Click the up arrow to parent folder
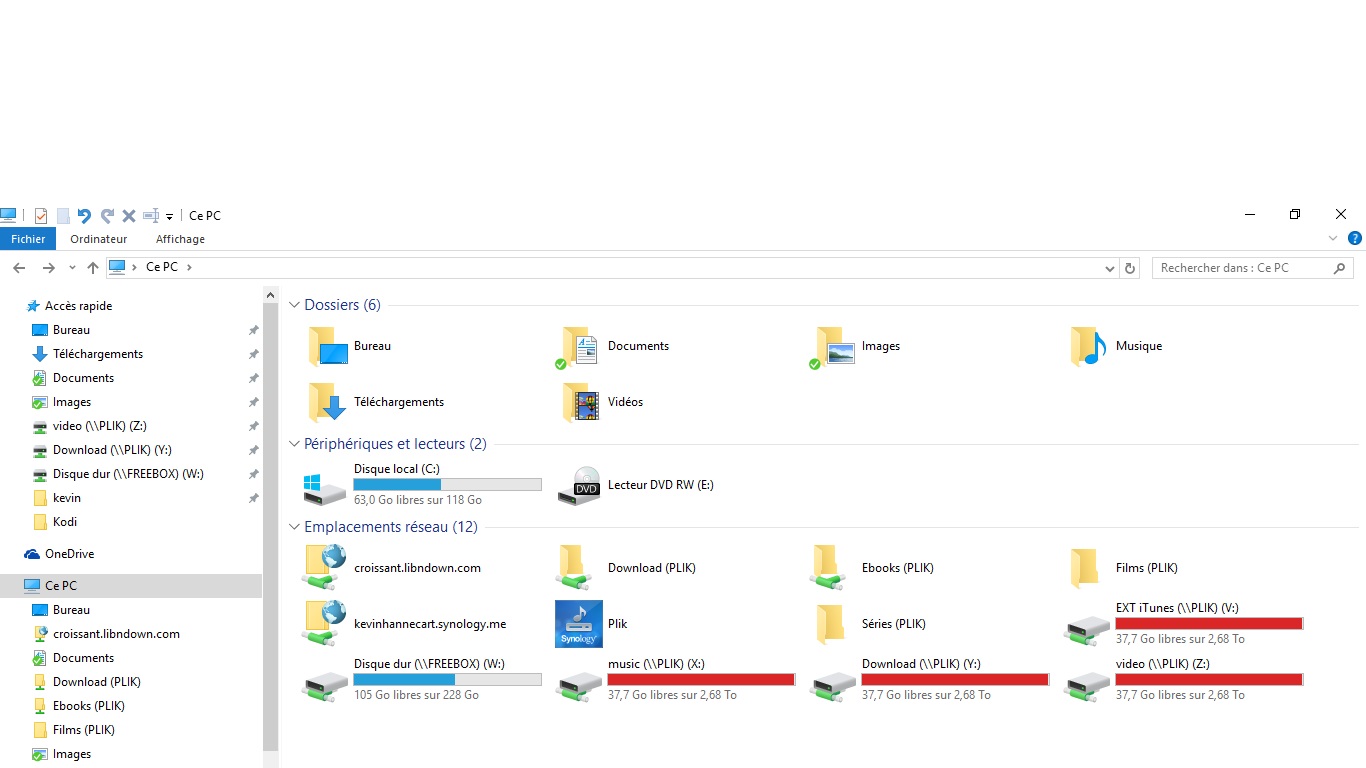The image size is (1366, 768). click(x=93, y=268)
